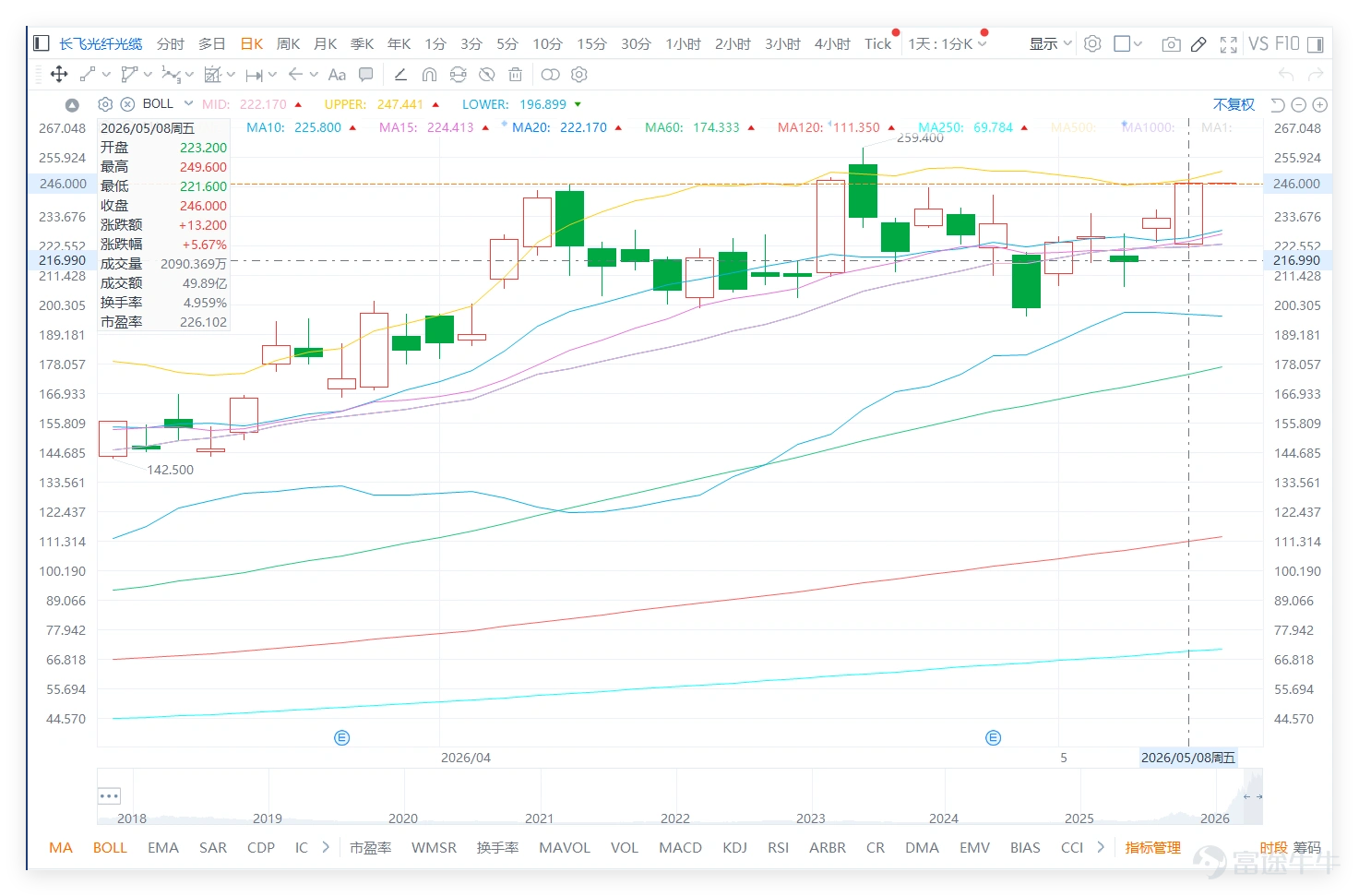Open 指标管理 indicator management
The width and height of the screenshot is (1359, 896).
point(1152,847)
